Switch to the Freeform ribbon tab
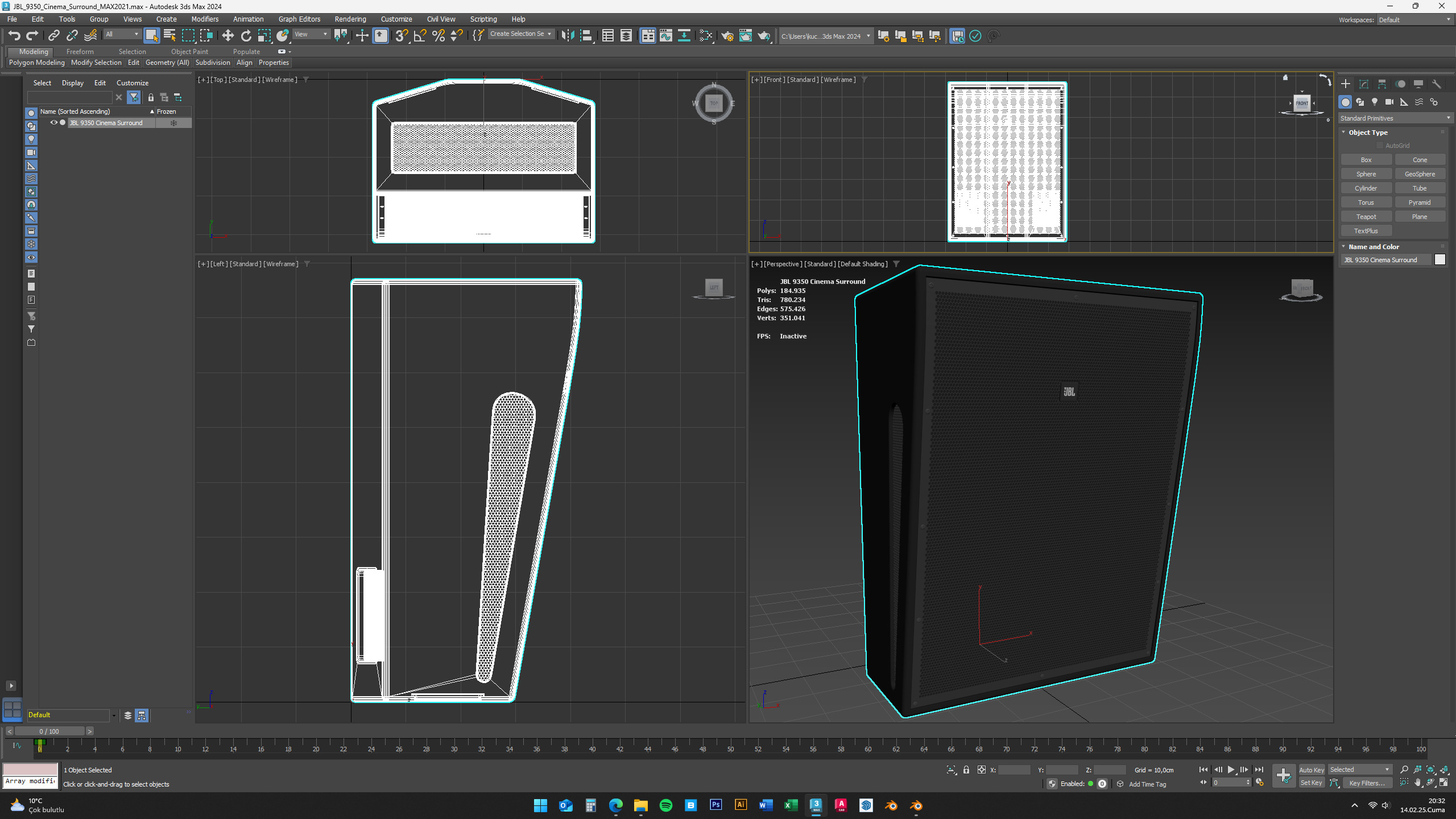The image size is (1456, 819). point(80,51)
